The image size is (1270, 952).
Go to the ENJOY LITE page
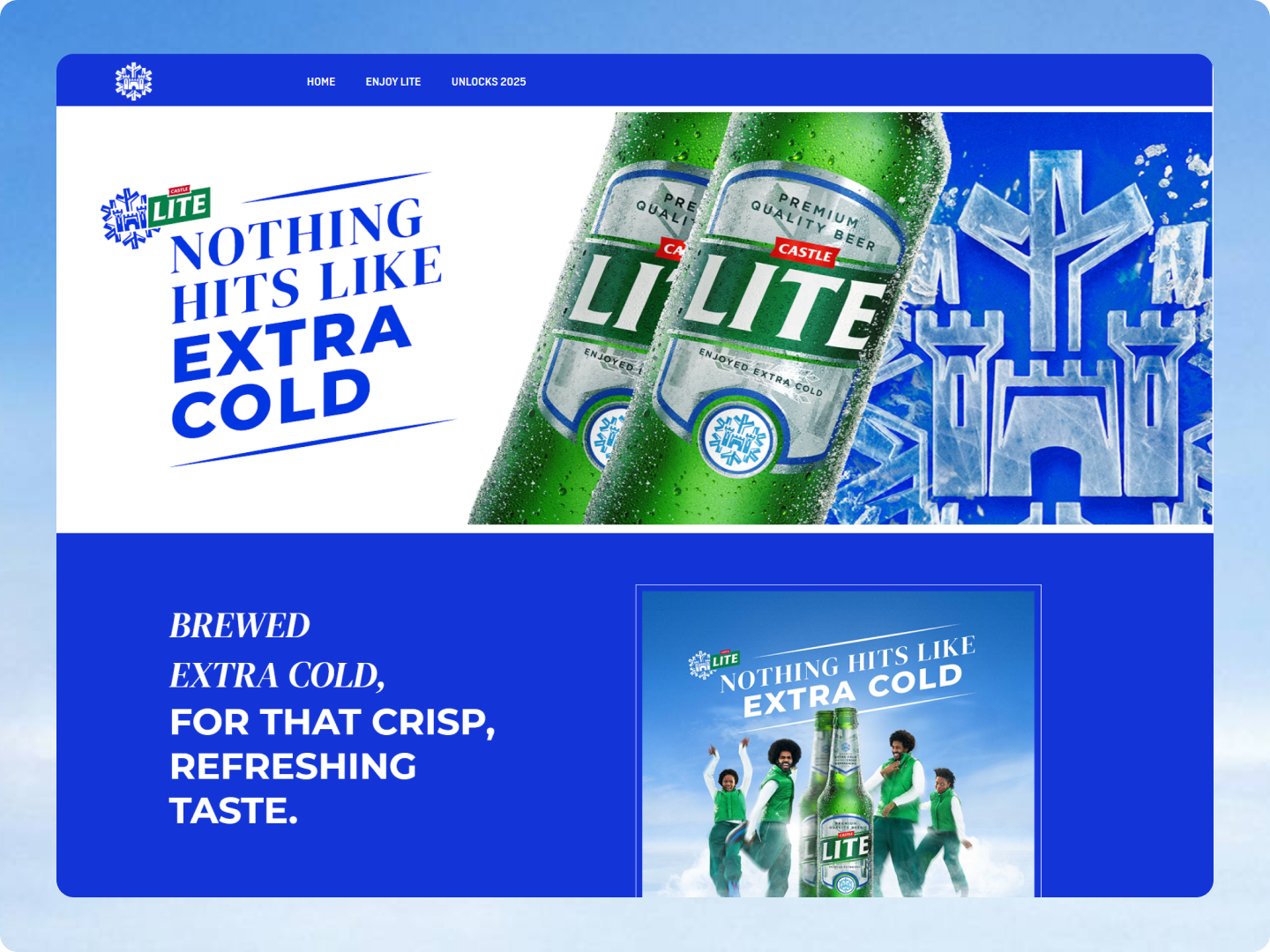393,82
